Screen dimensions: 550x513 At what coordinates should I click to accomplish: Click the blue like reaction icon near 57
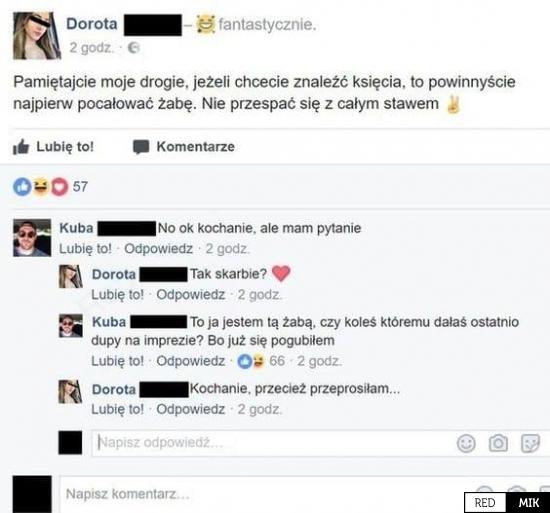[x=22, y=187]
